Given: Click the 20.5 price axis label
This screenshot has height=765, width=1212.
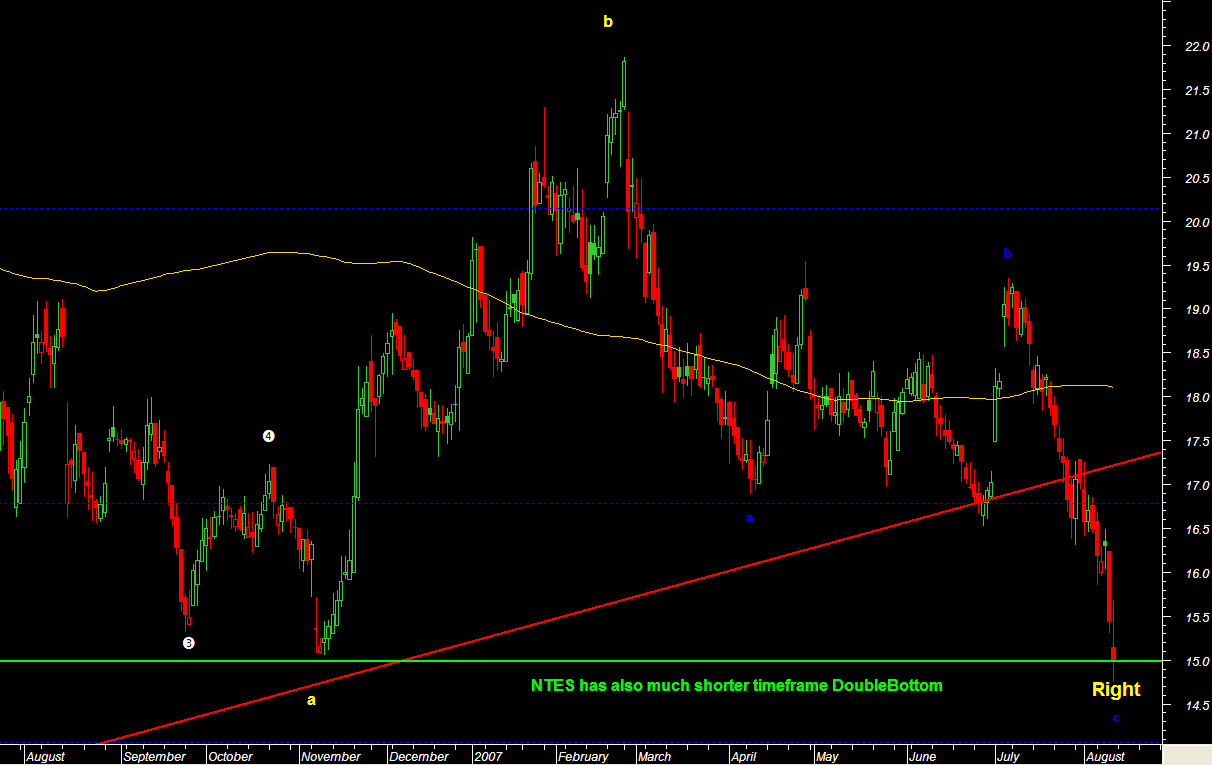Looking at the screenshot, I should tap(1198, 178).
